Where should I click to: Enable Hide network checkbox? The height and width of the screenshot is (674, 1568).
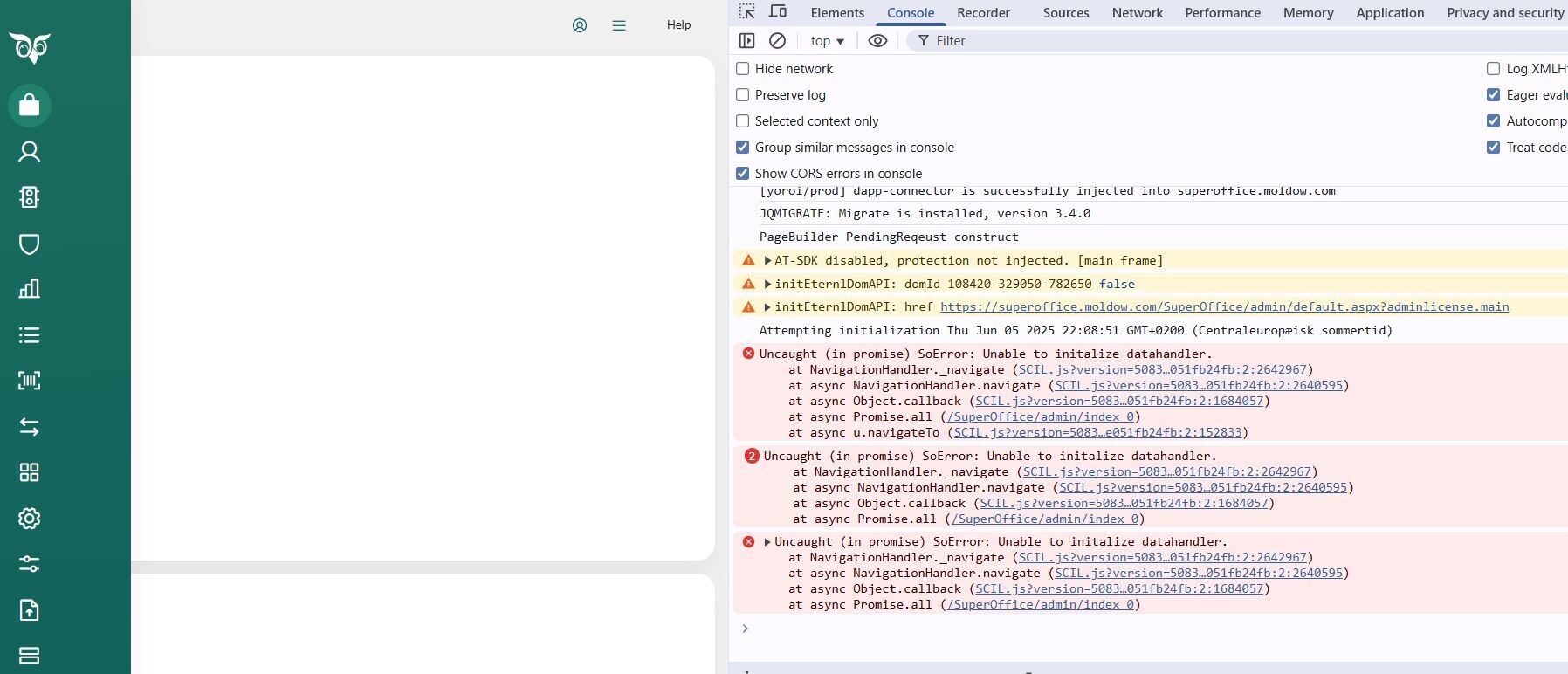[743, 69]
